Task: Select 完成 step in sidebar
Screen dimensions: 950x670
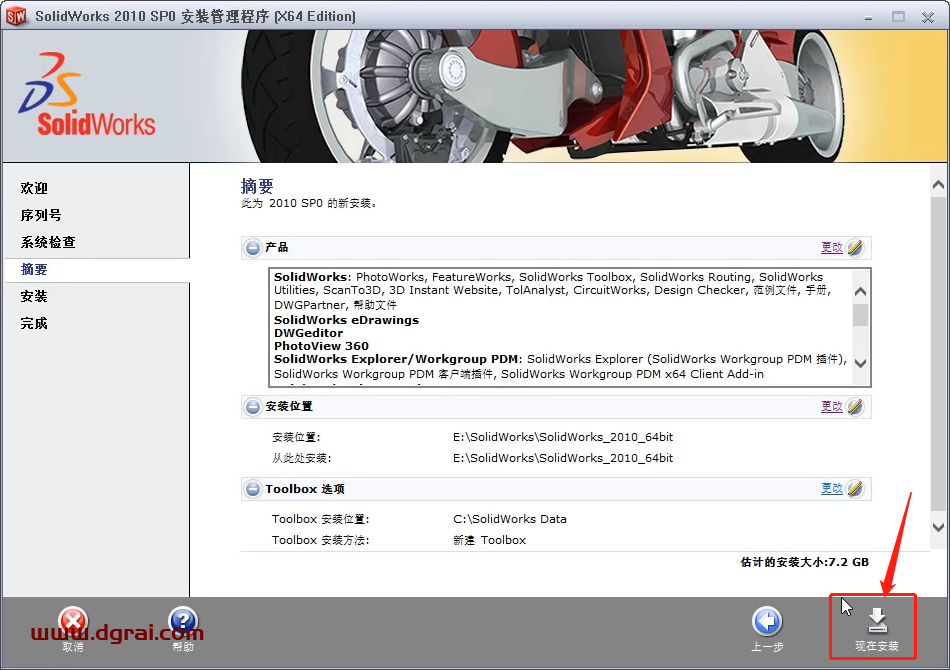Action: point(34,323)
